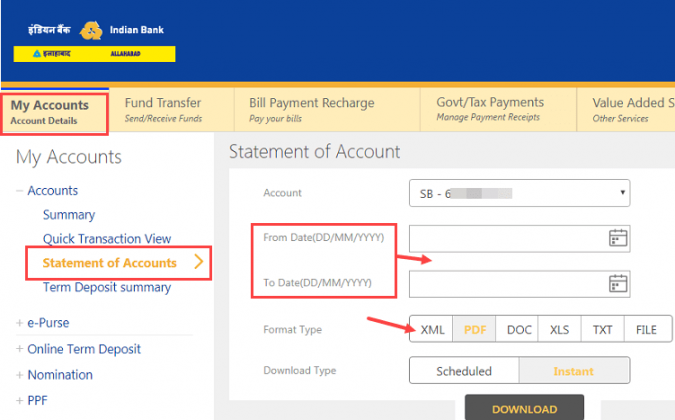Click the Download Type label
This screenshot has height=420, width=675.
[x=300, y=370]
